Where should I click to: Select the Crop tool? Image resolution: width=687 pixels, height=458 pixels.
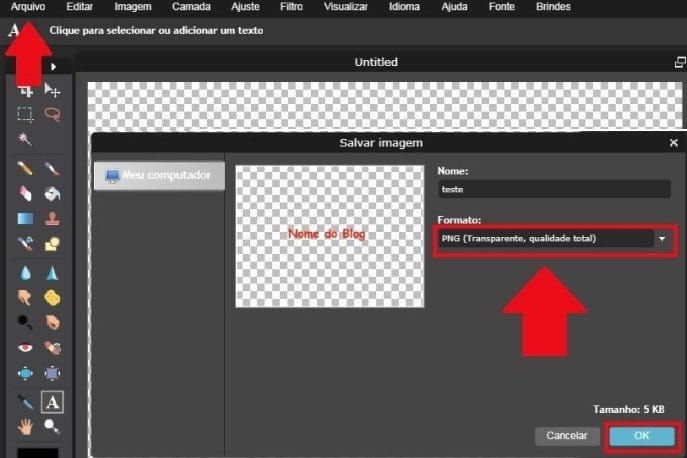[x=26, y=90]
